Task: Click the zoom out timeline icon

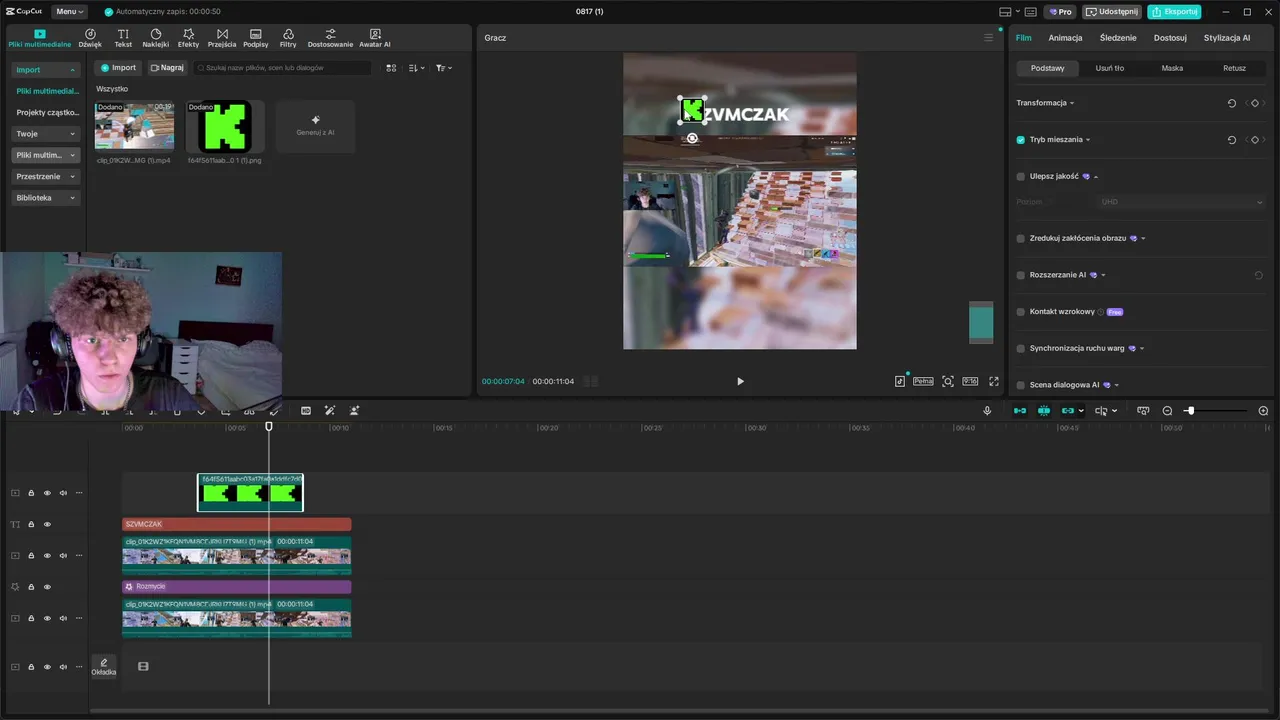Action: coord(1167,411)
